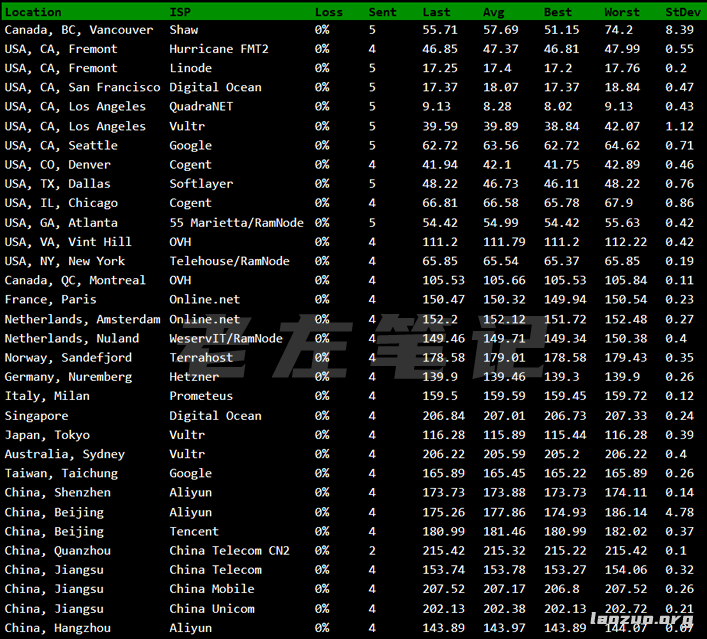Click '55 Marietta/RamNode' ISP entry

point(236,223)
